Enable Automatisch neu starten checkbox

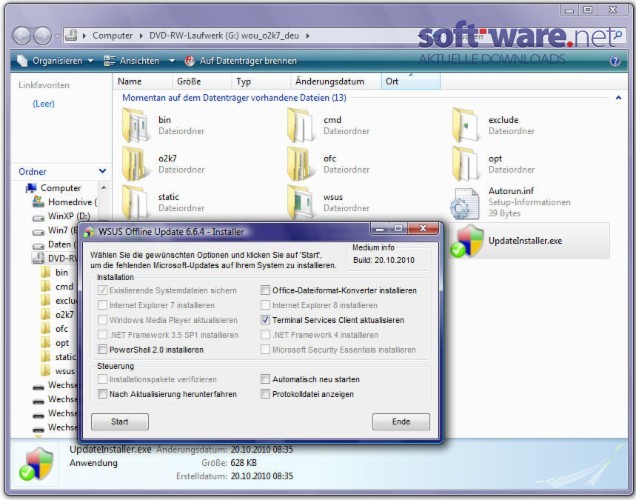265,379
